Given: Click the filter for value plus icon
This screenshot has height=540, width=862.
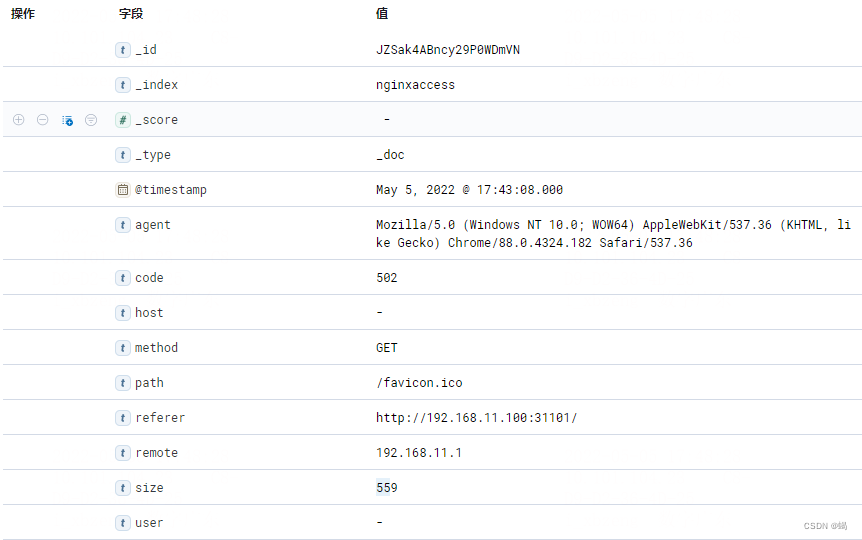Looking at the screenshot, I should (x=18, y=120).
